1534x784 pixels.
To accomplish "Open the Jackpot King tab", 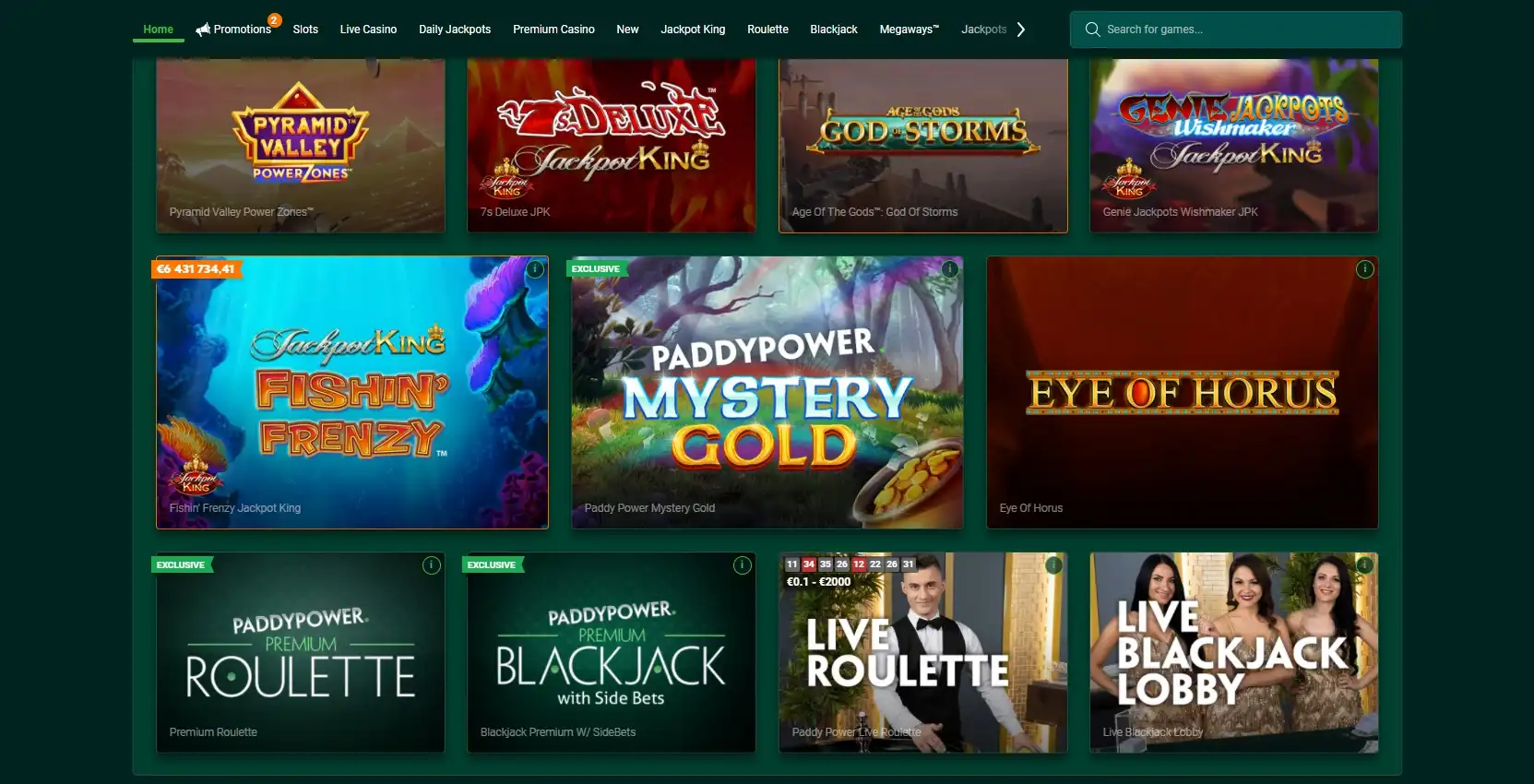I will pyautogui.click(x=693, y=30).
